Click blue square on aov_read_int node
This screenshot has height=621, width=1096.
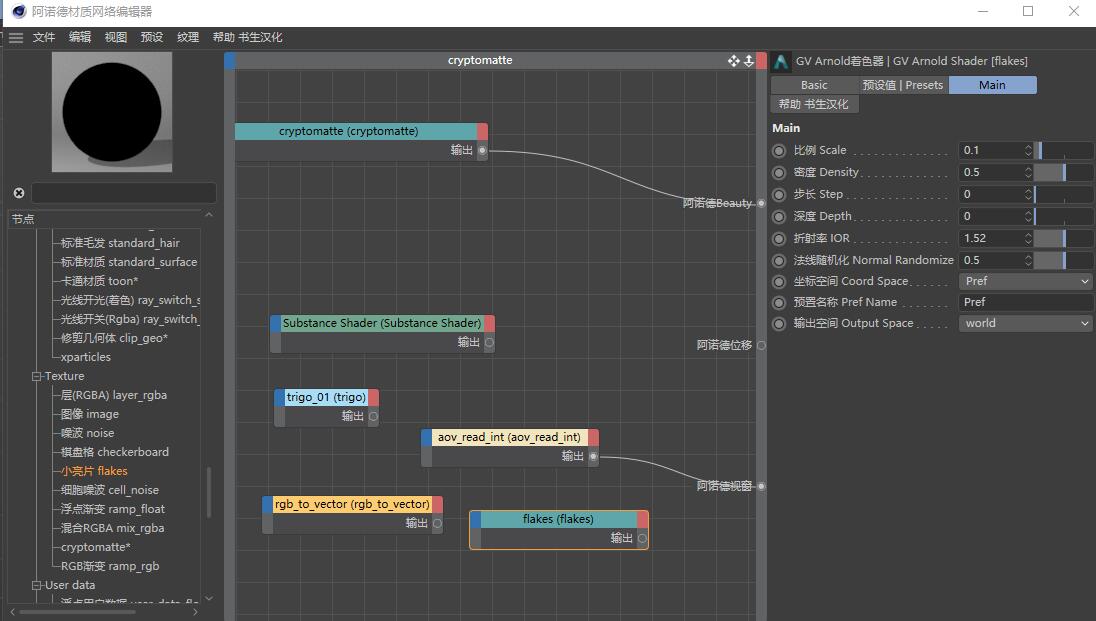[x=426, y=437]
